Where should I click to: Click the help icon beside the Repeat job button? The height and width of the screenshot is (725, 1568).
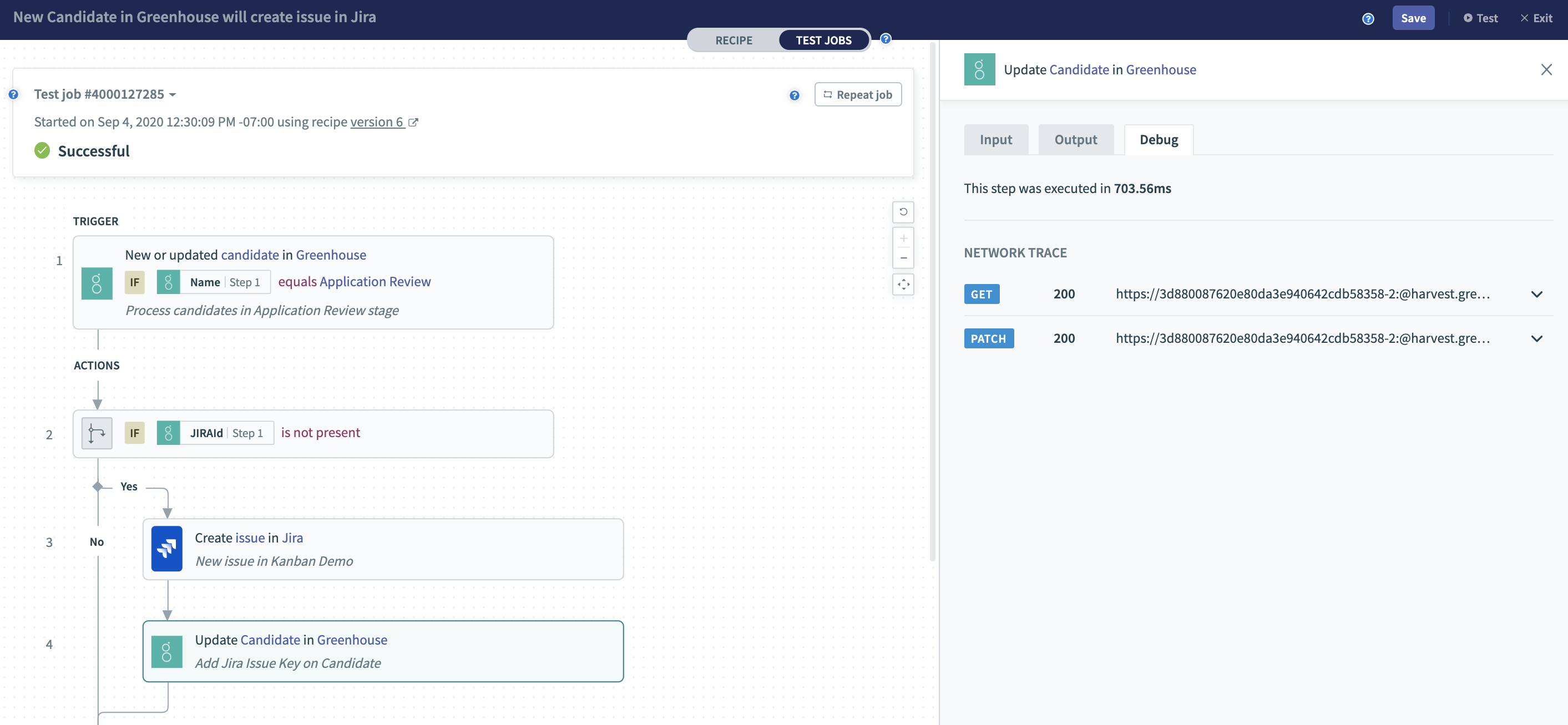pos(795,95)
